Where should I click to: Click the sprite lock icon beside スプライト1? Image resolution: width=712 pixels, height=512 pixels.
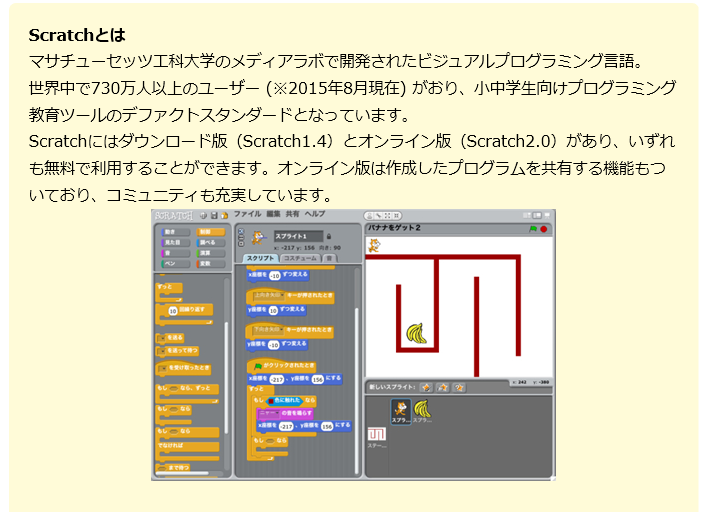(x=329, y=236)
